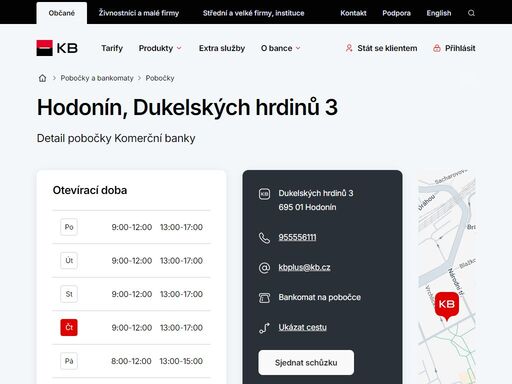Click Stát se klientem link

[387, 48]
